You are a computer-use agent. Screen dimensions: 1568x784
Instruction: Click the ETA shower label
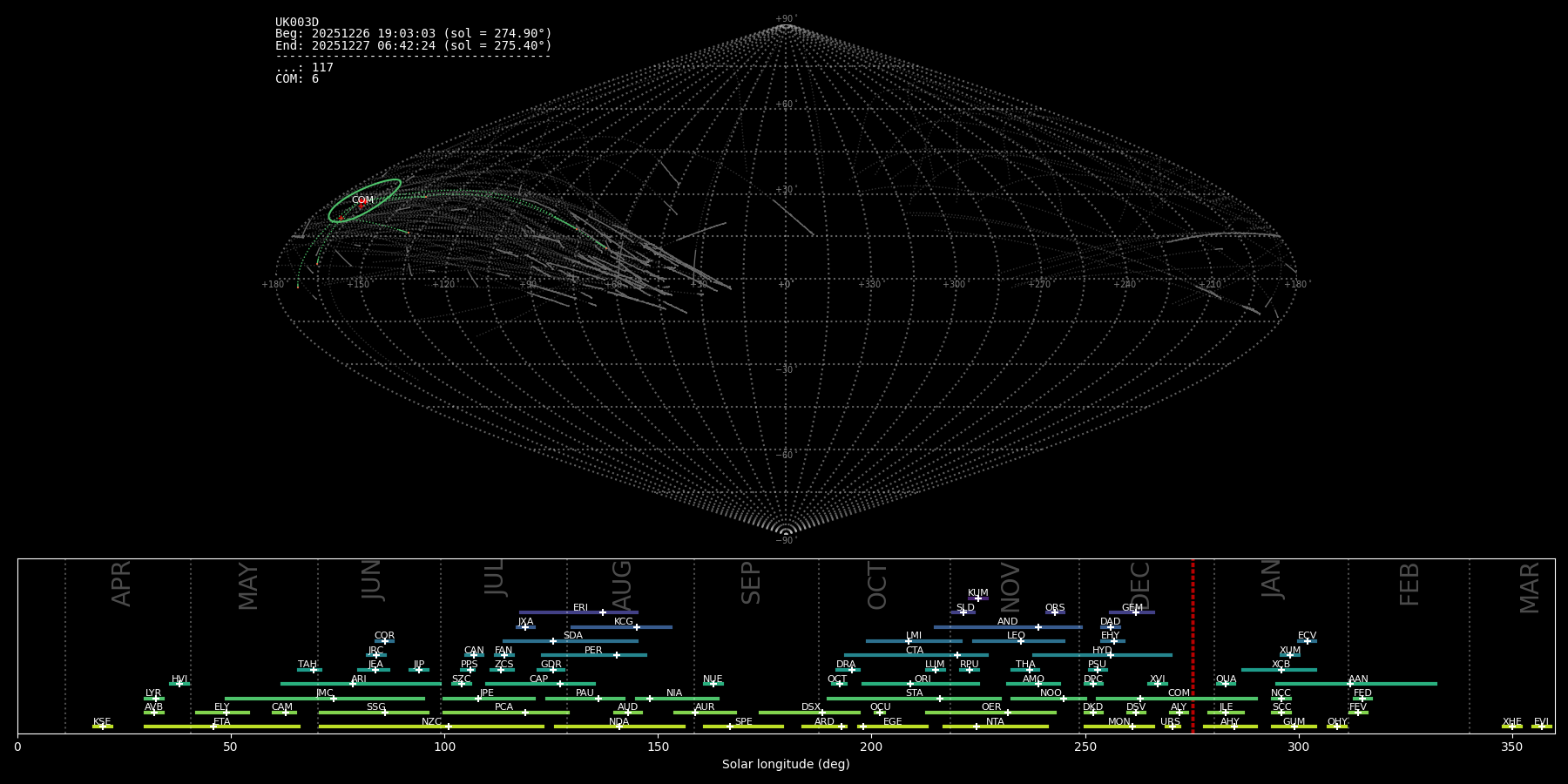click(x=222, y=722)
